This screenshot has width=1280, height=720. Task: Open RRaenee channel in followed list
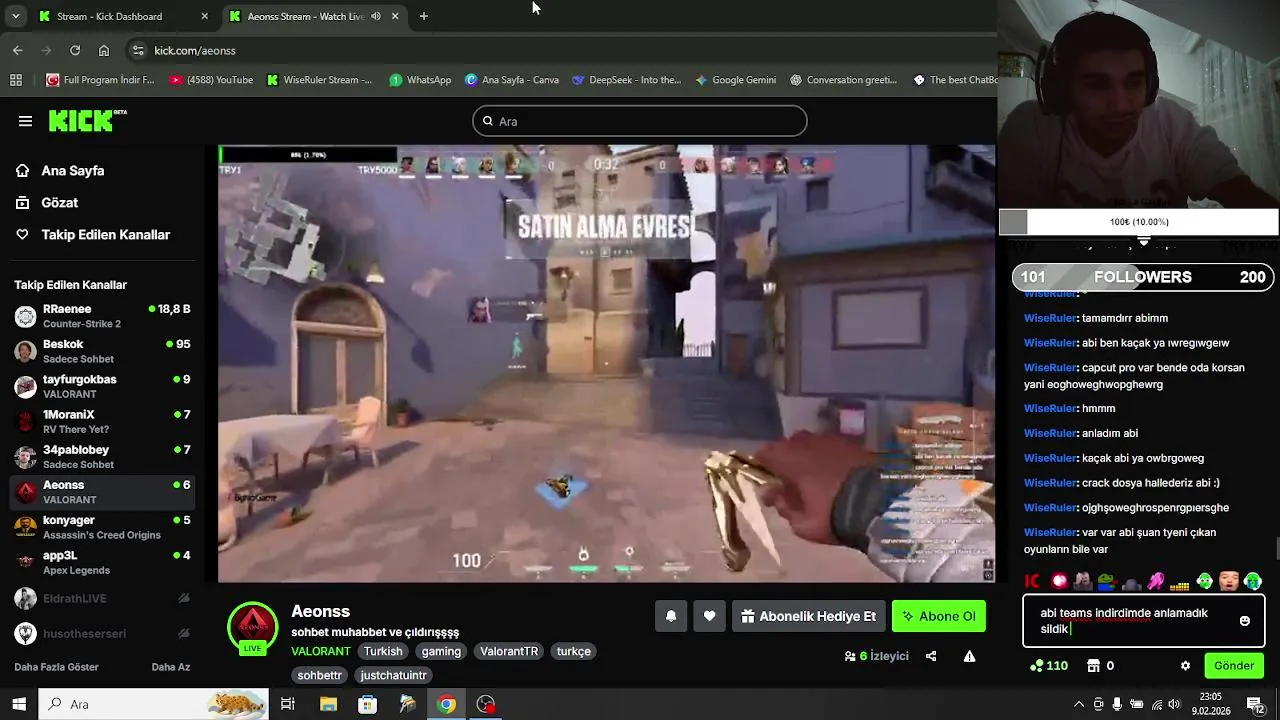[102, 316]
